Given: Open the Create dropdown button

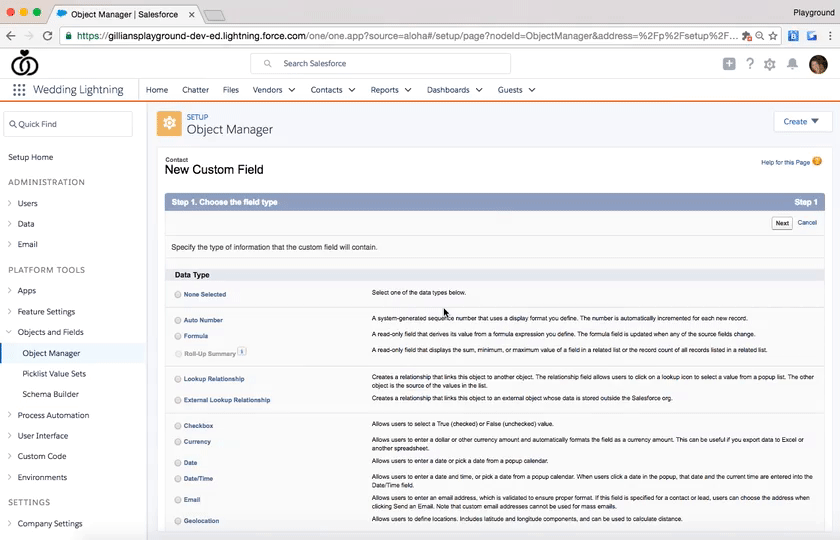Looking at the screenshot, I should coord(802,122).
